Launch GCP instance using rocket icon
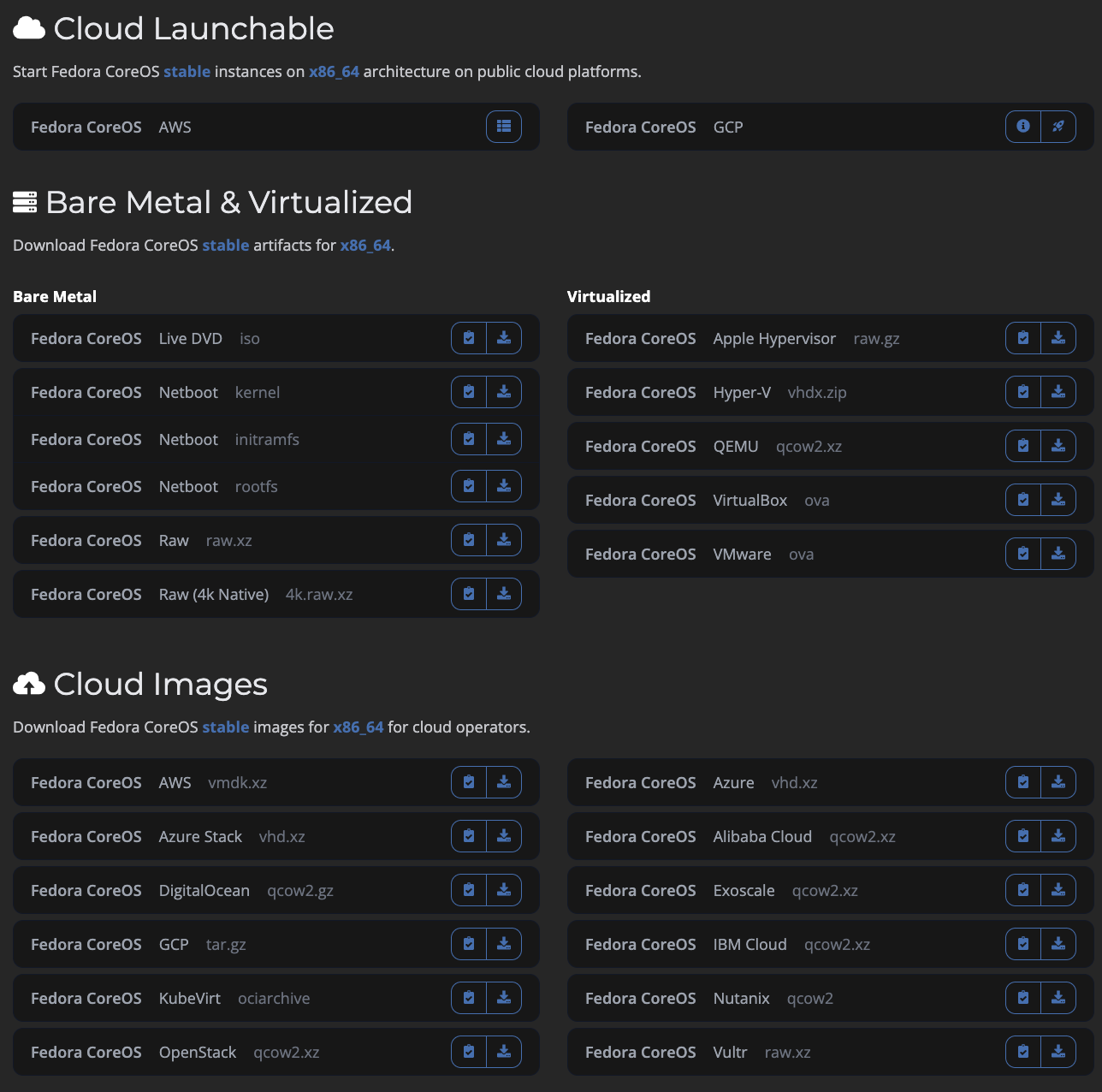 pos(1058,127)
